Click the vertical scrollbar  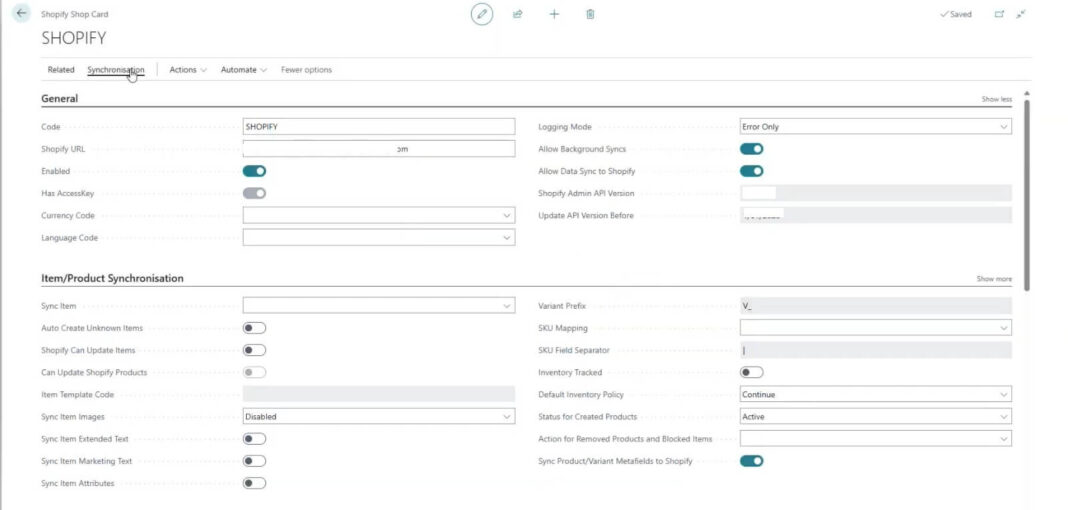[1026, 194]
